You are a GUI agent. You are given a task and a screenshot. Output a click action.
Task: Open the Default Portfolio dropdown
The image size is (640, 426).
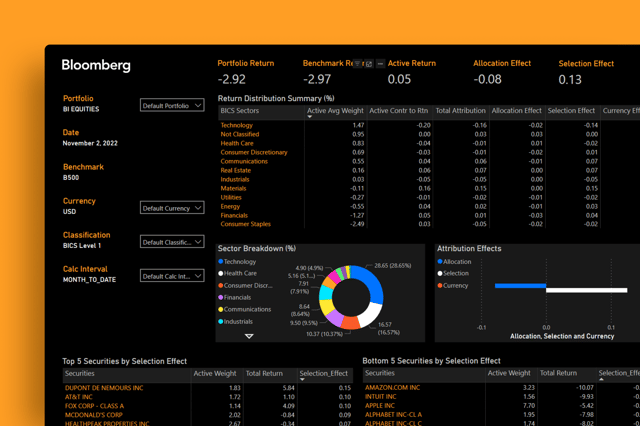[172, 105]
